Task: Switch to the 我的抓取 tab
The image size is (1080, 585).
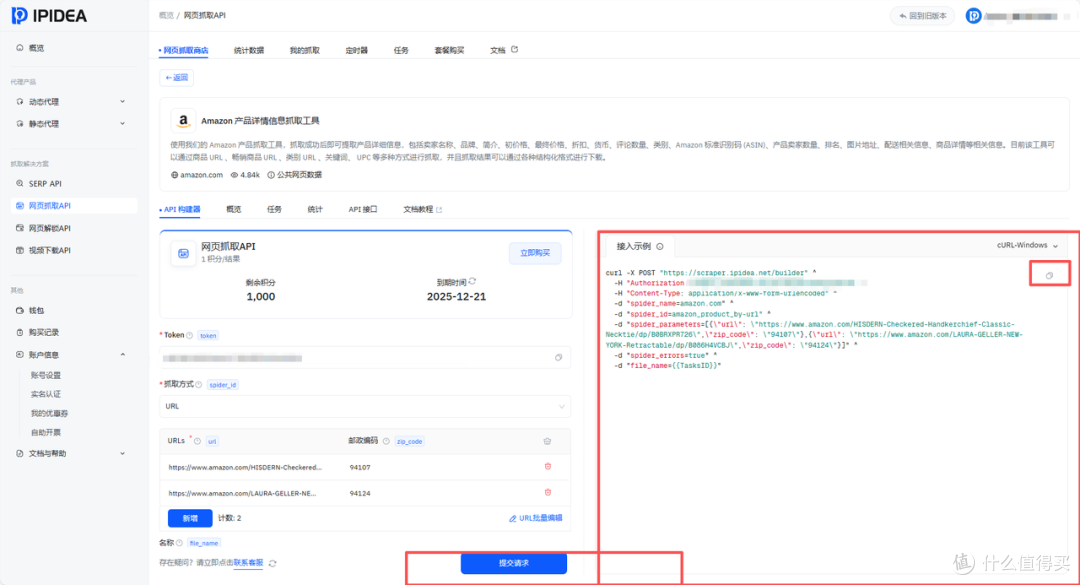Action: point(304,50)
